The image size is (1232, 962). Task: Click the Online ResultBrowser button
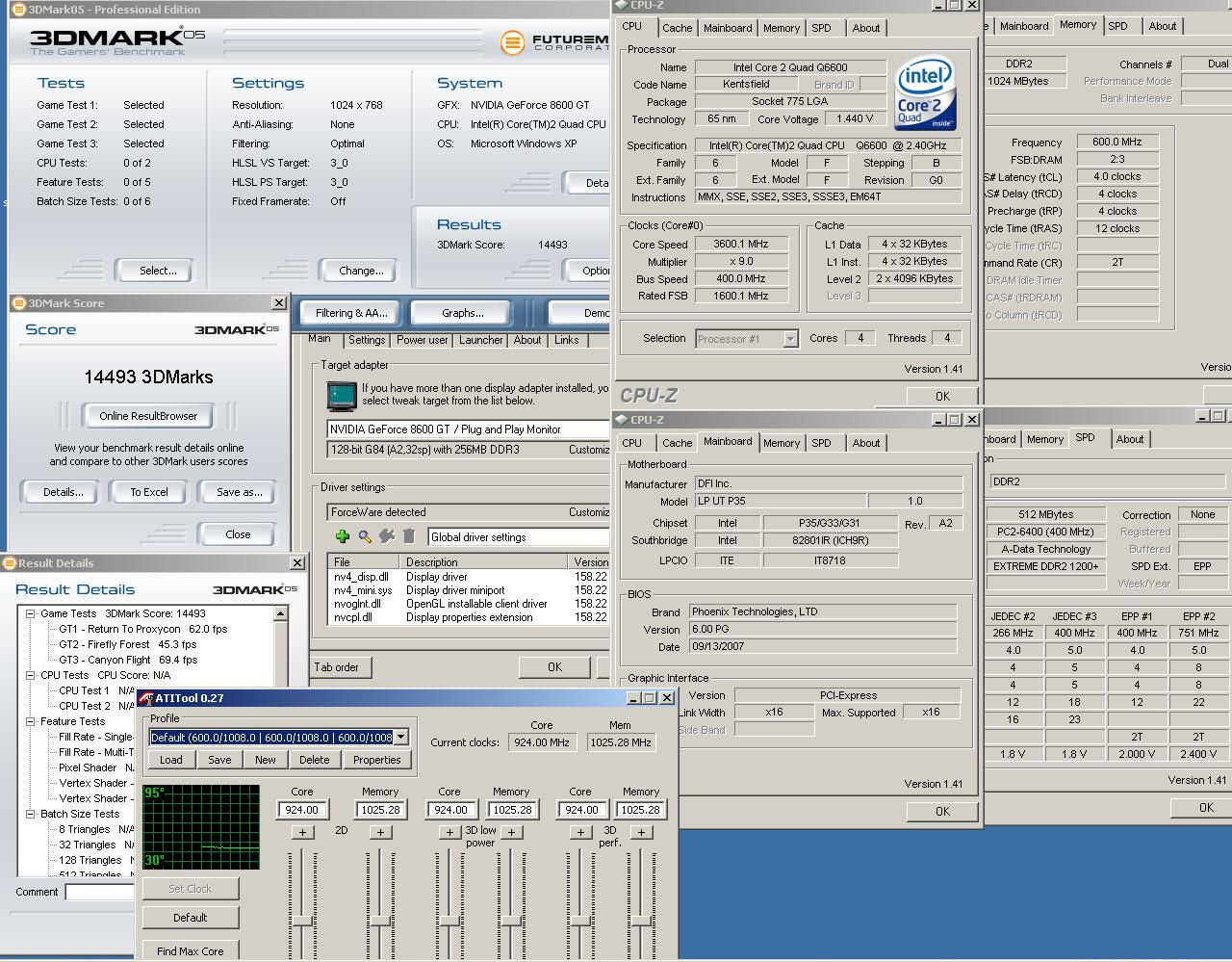[x=148, y=416]
